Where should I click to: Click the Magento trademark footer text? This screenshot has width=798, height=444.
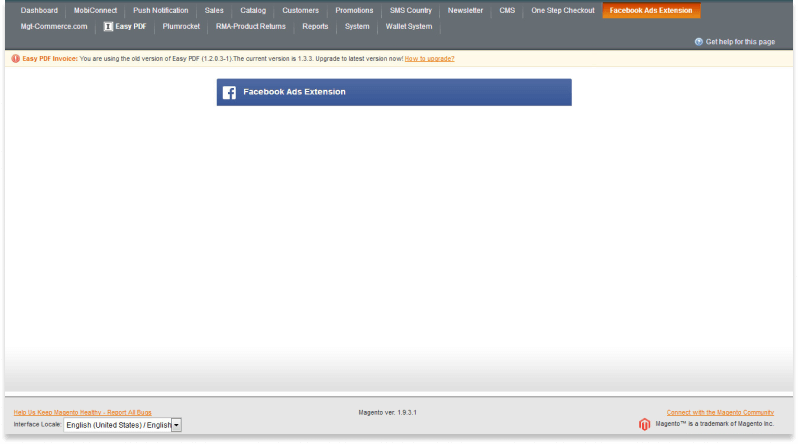click(x=715, y=424)
